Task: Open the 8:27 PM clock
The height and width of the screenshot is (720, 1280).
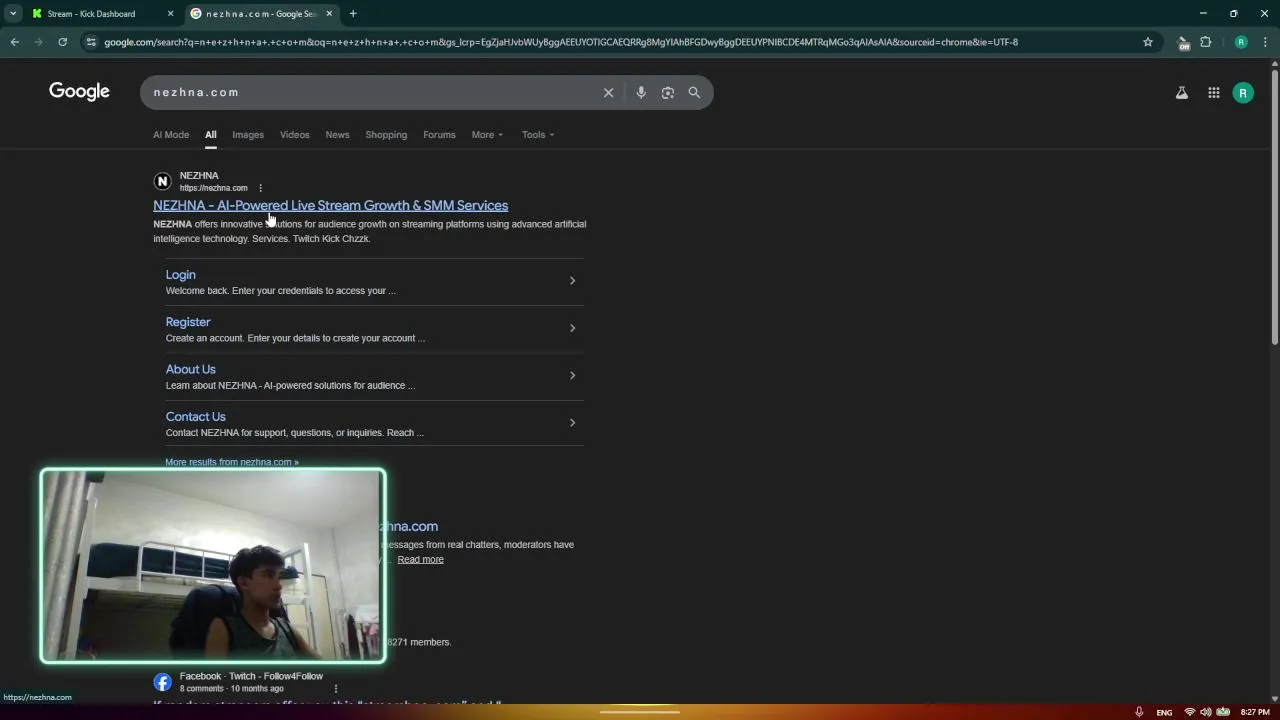Action: (x=1255, y=713)
